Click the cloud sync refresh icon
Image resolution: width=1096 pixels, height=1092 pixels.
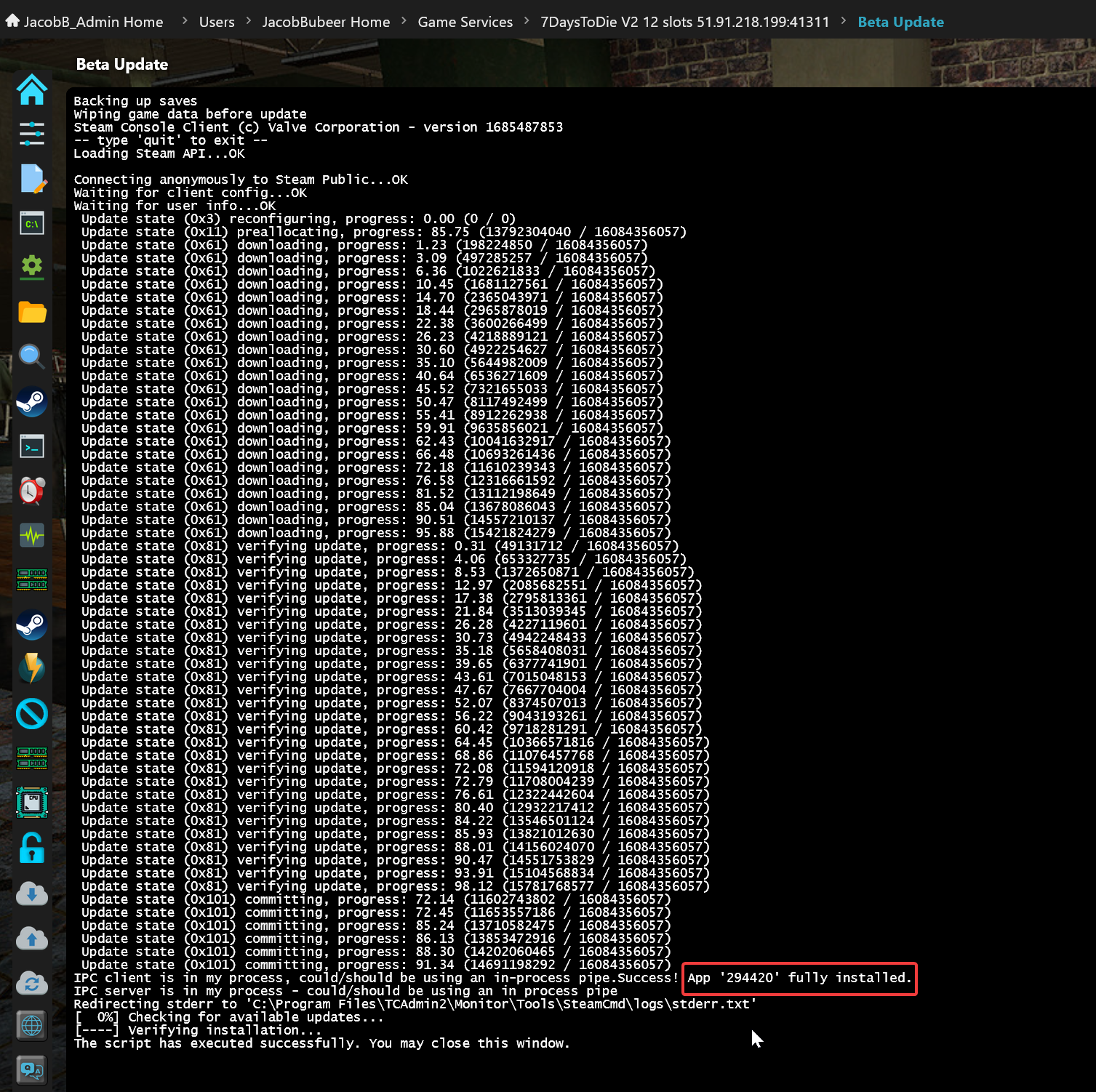point(32,983)
